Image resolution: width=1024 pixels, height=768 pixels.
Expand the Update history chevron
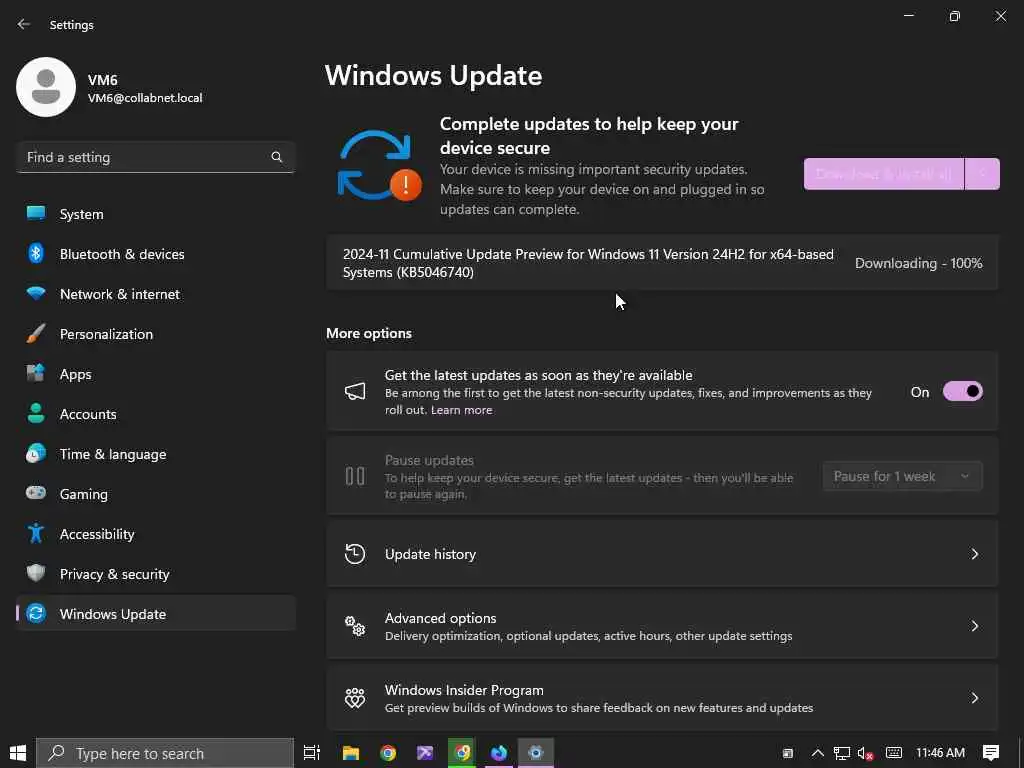coord(974,554)
